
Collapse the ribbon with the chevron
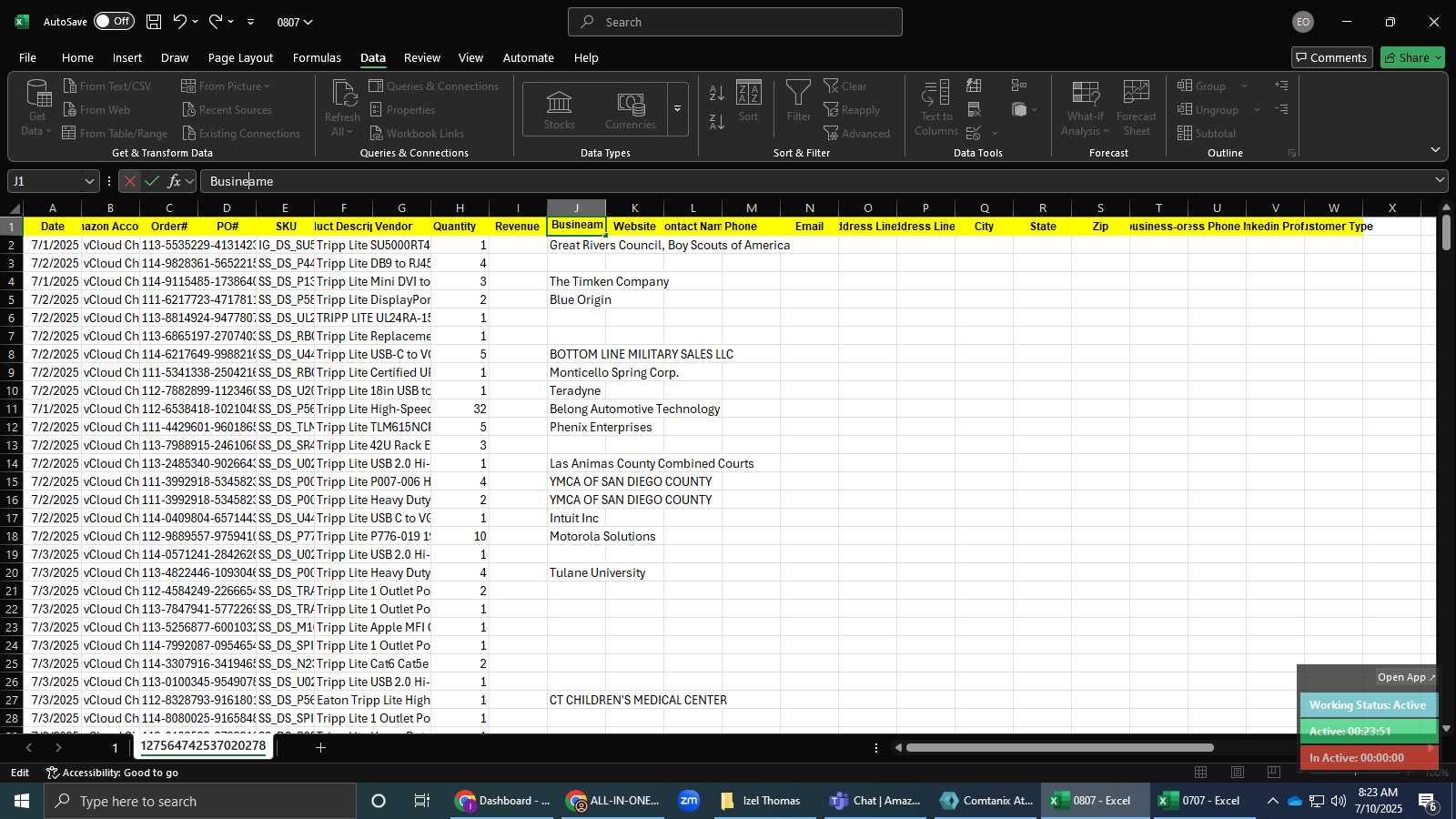click(1435, 149)
